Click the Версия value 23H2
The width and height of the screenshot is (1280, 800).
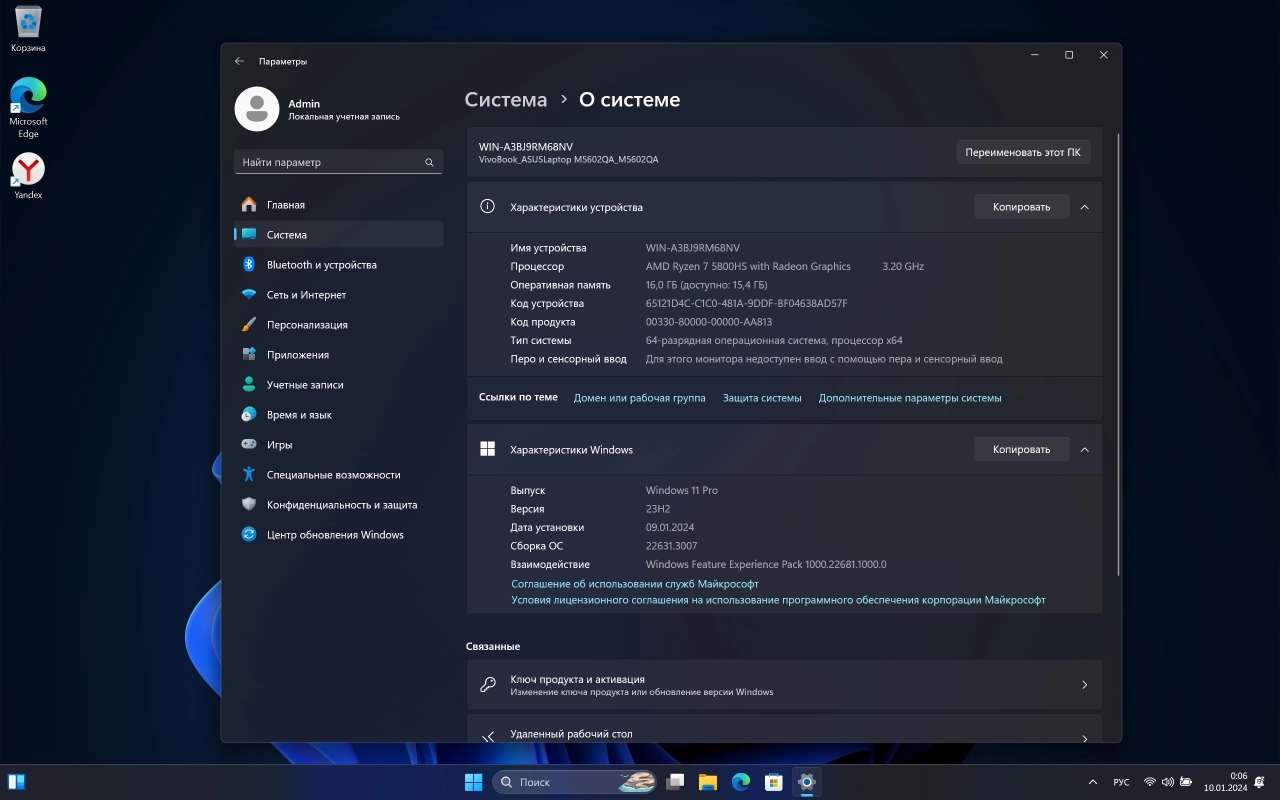[658, 509]
